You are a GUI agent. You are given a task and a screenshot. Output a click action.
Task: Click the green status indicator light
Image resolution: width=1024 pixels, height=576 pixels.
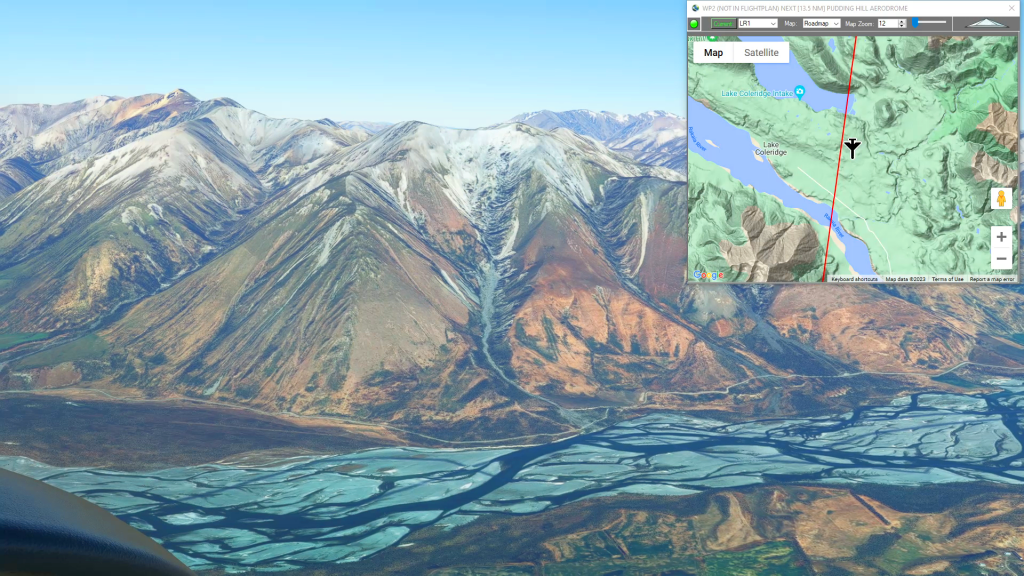[x=695, y=23]
